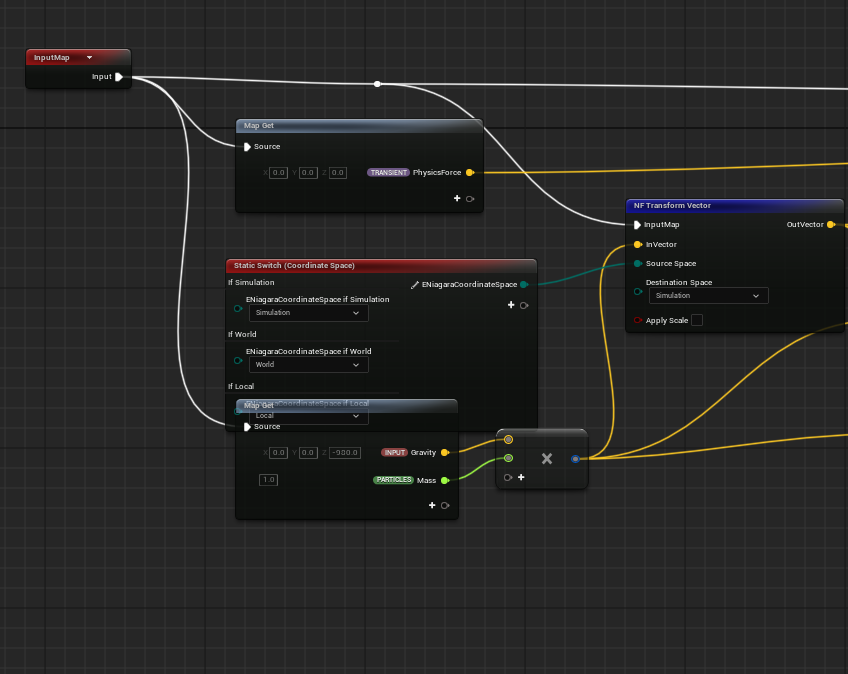Select the Static Switch (Coordinate Space) node header
Viewport: 848px width, 674px height.
tap(381, 266)
